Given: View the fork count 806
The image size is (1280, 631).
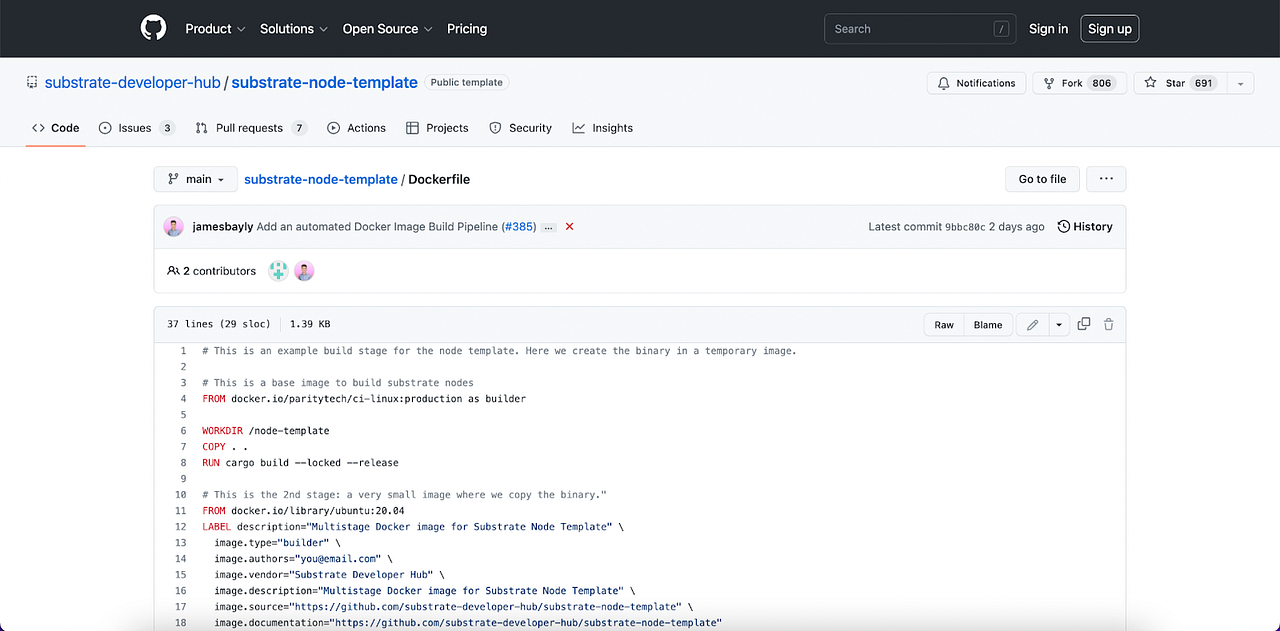Looking at the screenshot, I should [1102, 83].
